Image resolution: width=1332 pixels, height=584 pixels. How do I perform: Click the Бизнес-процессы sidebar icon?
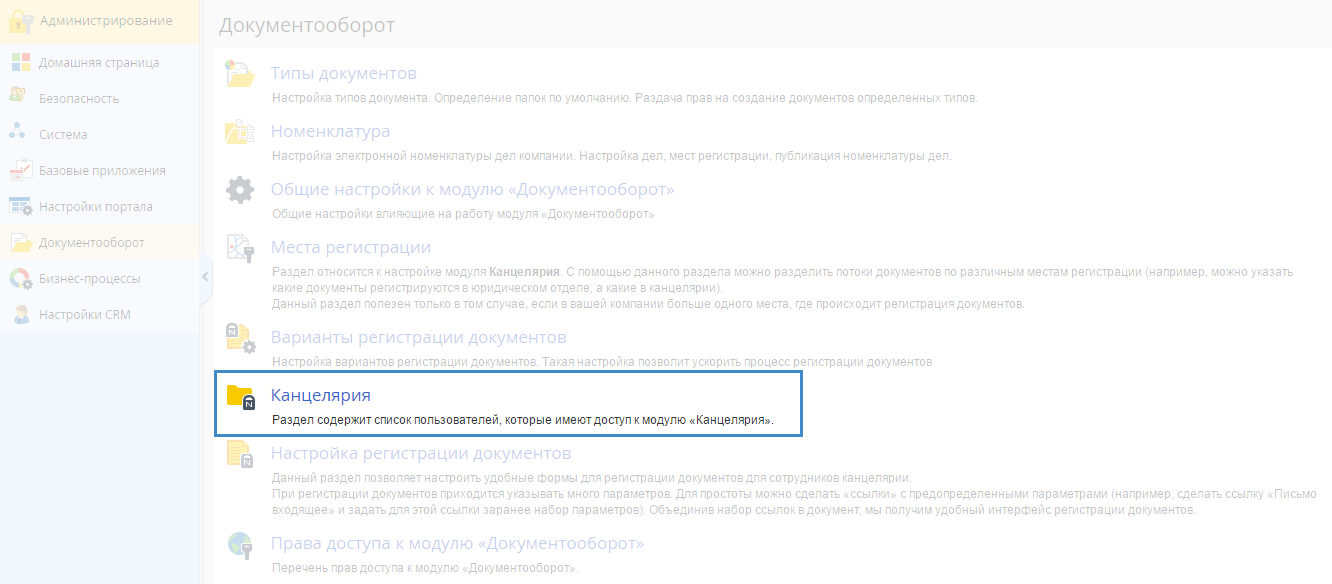(20, 278)
